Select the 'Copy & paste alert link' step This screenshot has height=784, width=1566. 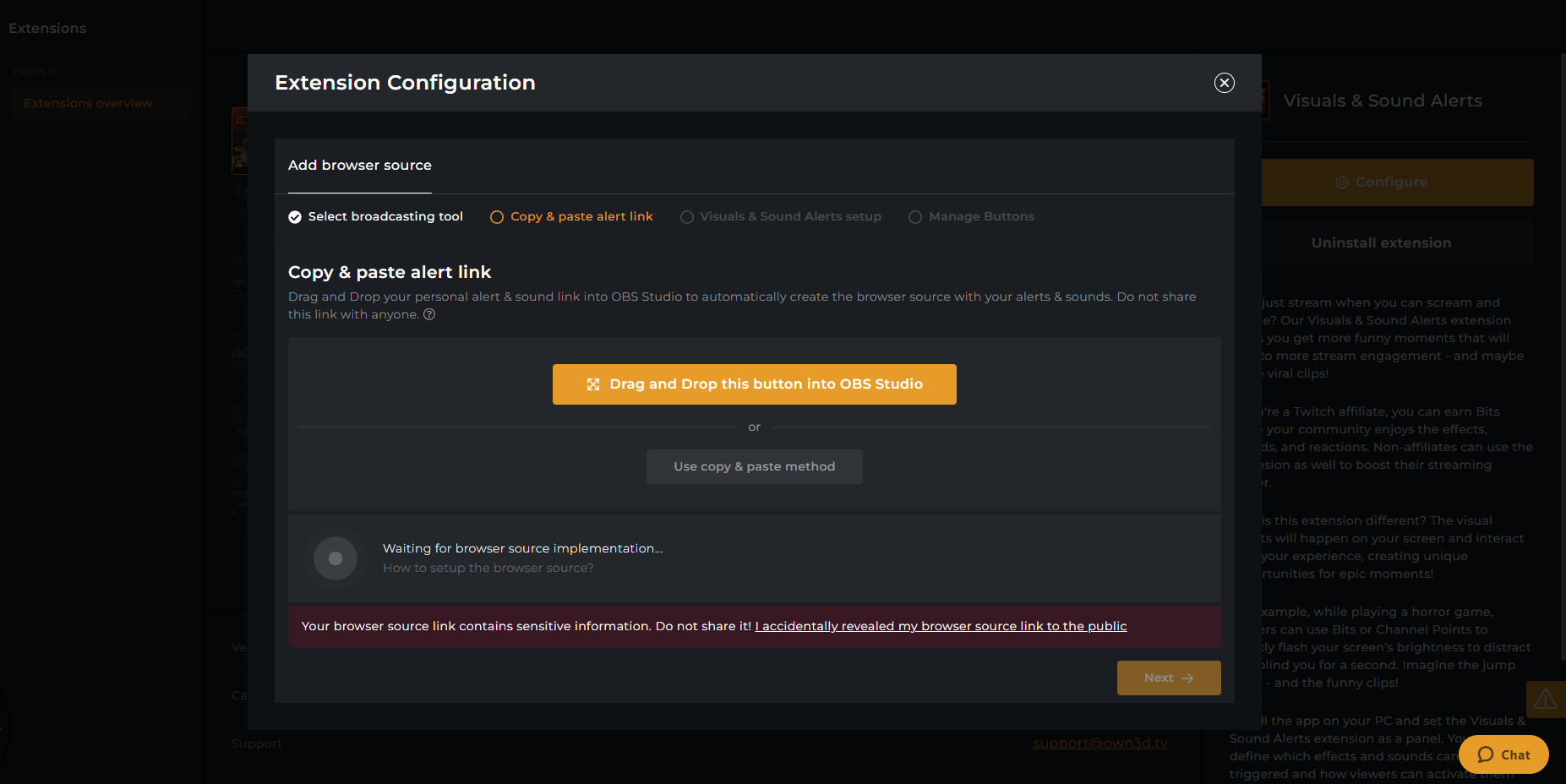(572, 217)
